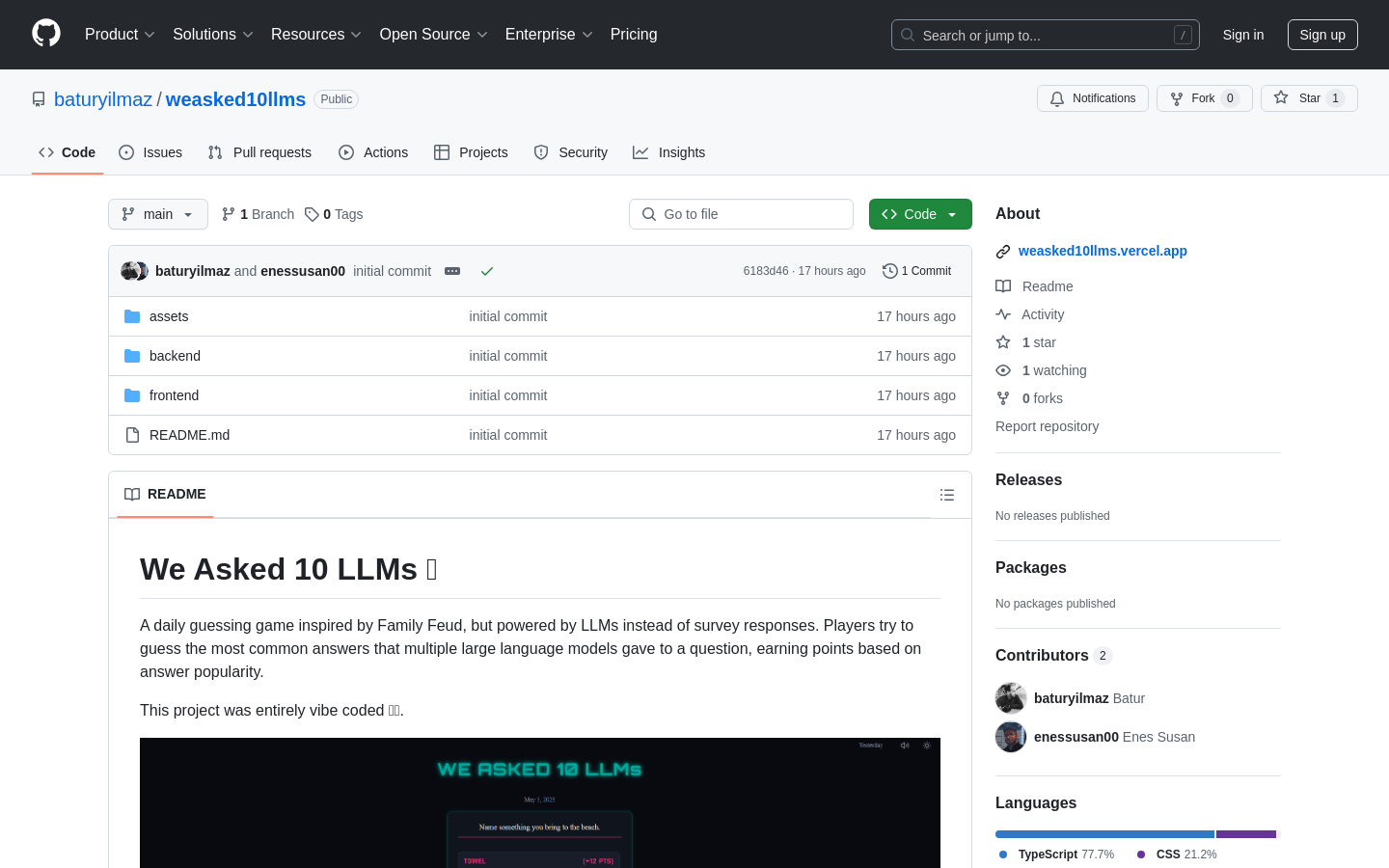Select the README tab heading
This screenshot has width=1389, height=868.
click(165, 494)
